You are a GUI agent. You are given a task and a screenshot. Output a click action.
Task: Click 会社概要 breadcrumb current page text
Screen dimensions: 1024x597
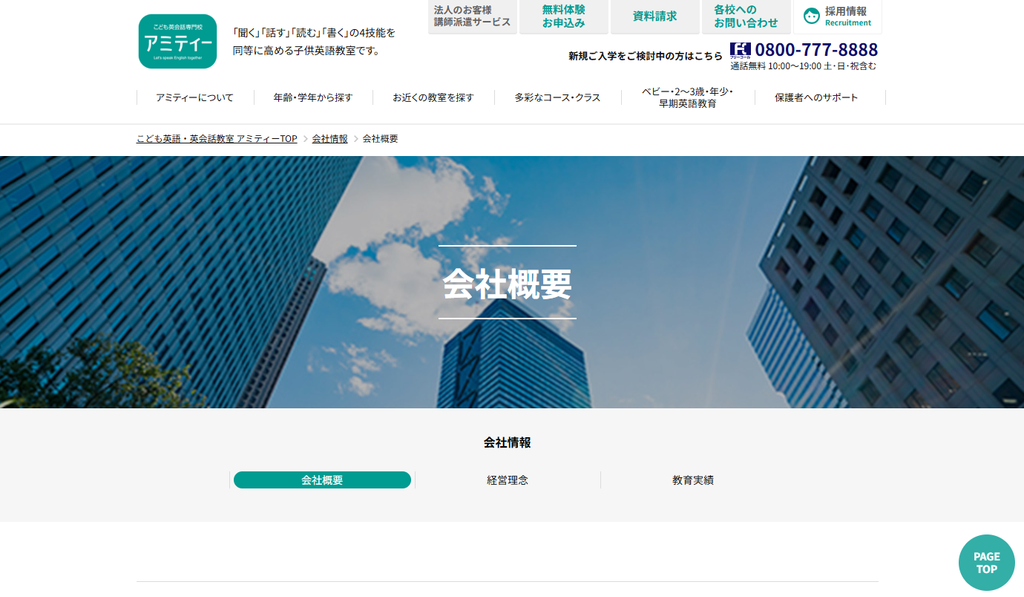(380, 138)
